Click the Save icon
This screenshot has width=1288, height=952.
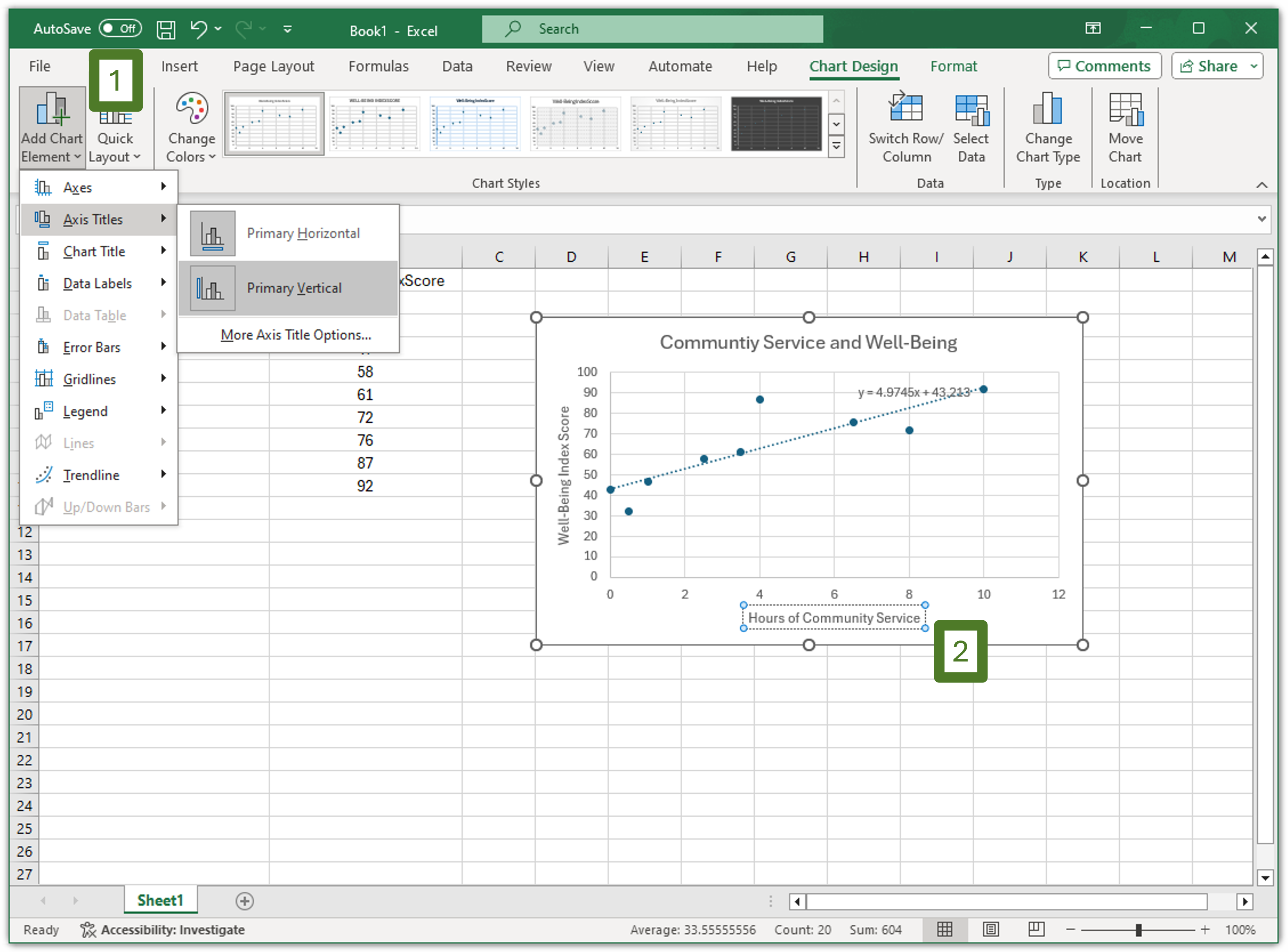click(166, 29)
